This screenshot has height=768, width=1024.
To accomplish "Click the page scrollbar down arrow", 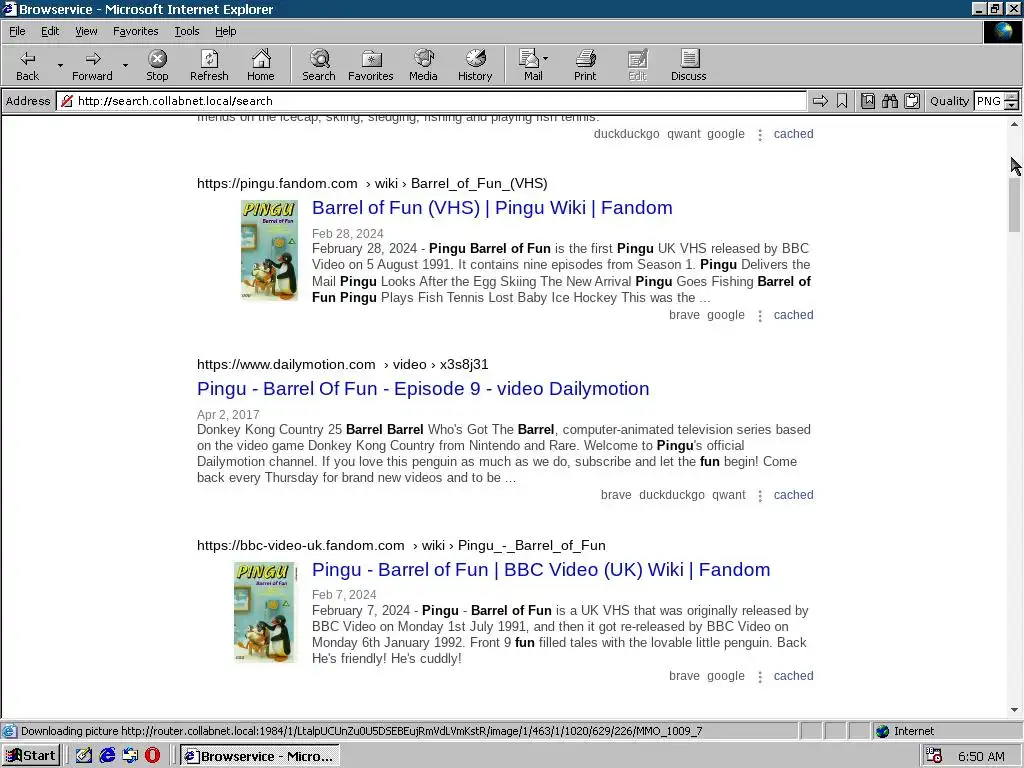I will click(x=1014, y=710).
